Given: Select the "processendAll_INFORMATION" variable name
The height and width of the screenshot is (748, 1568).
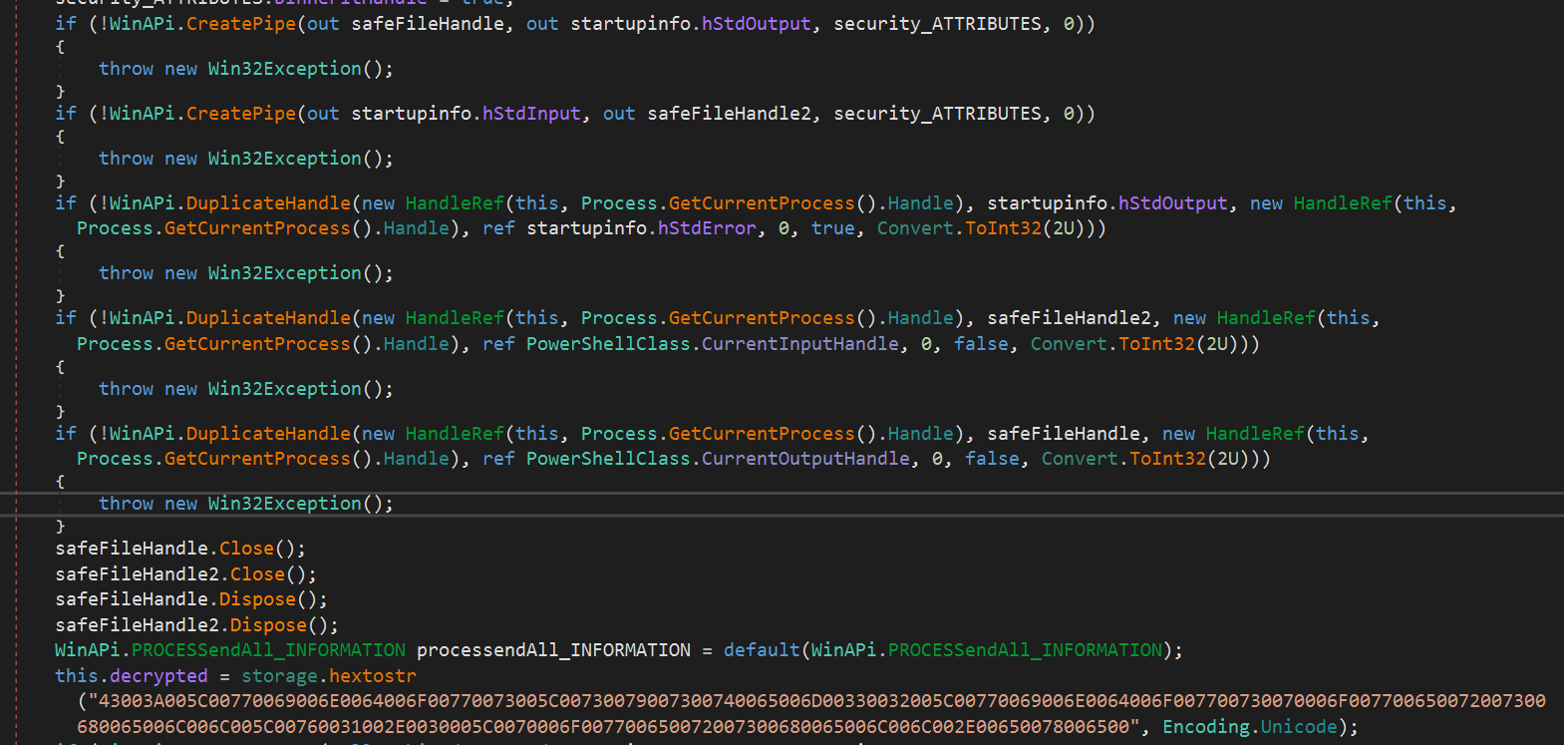Looking at the screenshot, I should click(553, 650).
